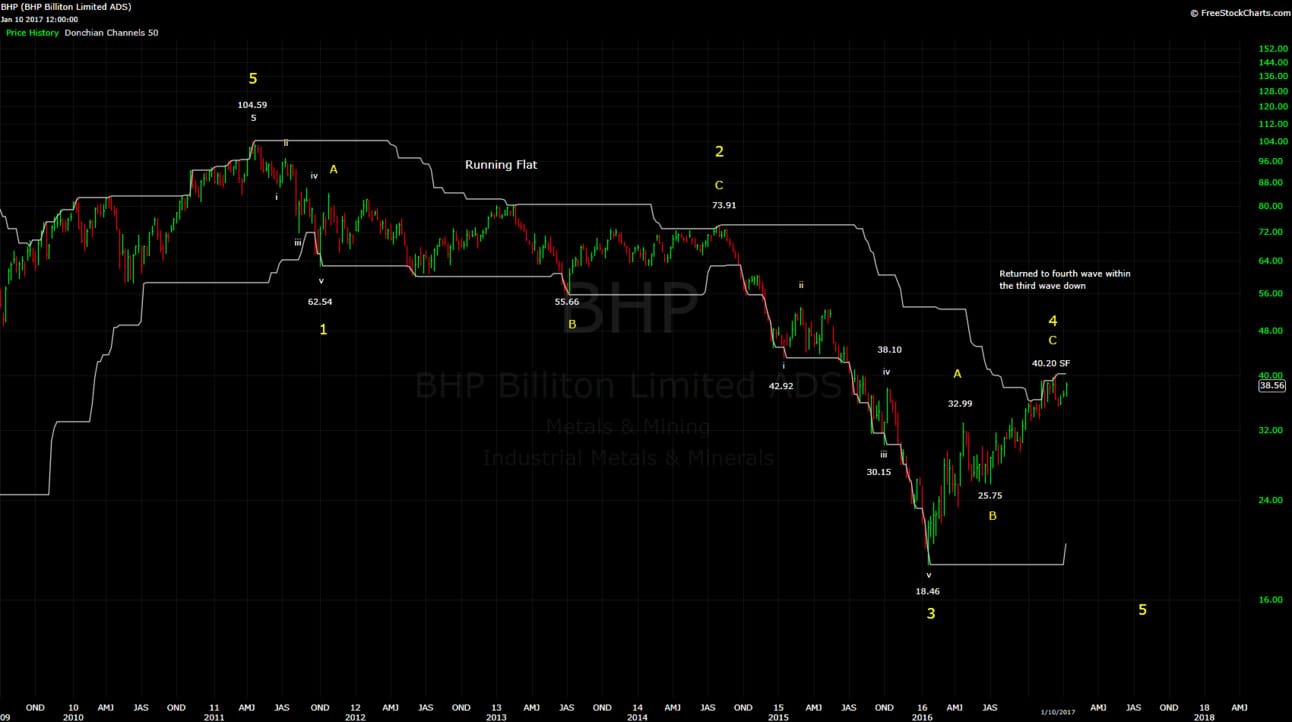Click the Jan 10 2017 12:00:00 timestamp

(x=40, y=20)
